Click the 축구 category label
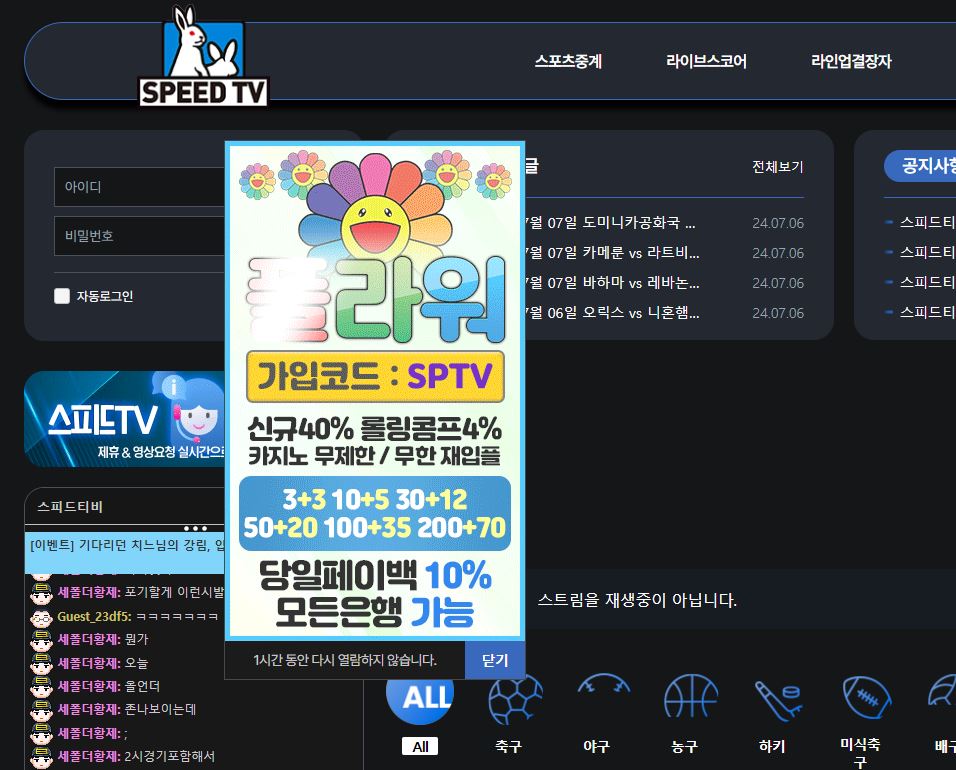Screen dimensions: 956x770 (x=508, y=746)
